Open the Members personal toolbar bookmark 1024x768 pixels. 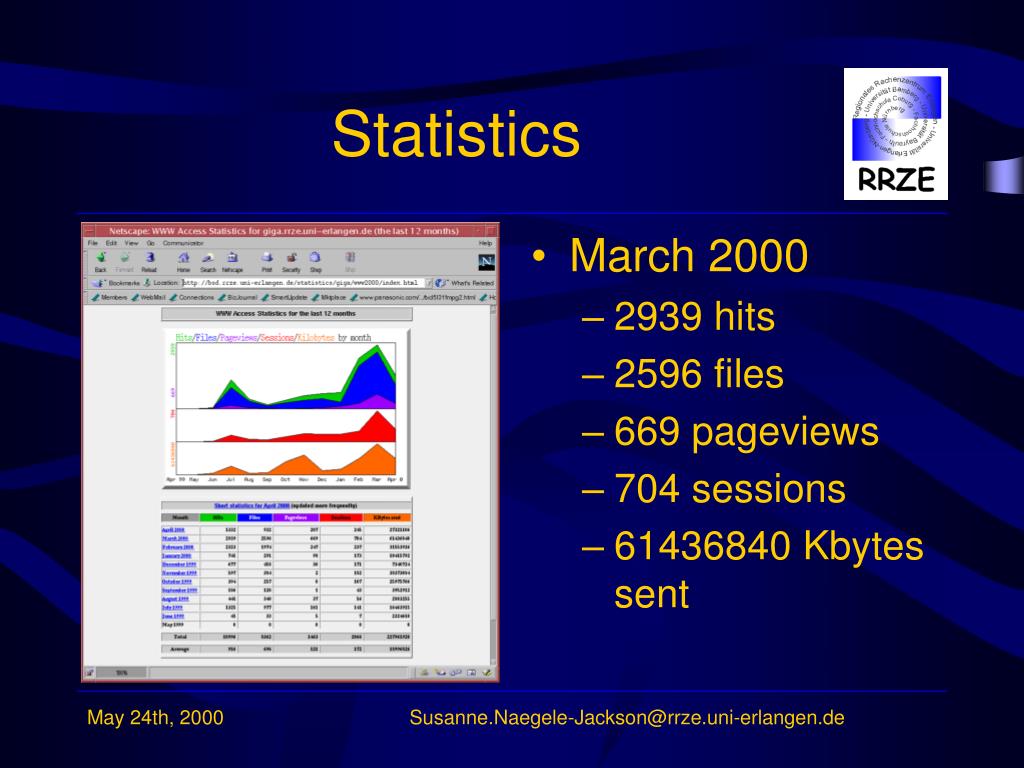coord(109,297)
